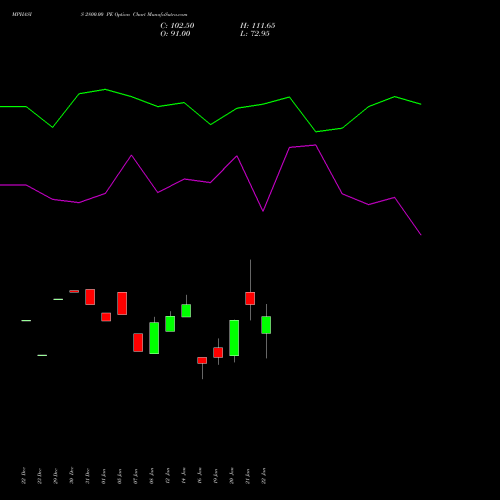The height and width of the screenshot is (500, 500).
Task: Click the 20 Jan date axis label
Action: pyautogui.click(x=231, y=476)
